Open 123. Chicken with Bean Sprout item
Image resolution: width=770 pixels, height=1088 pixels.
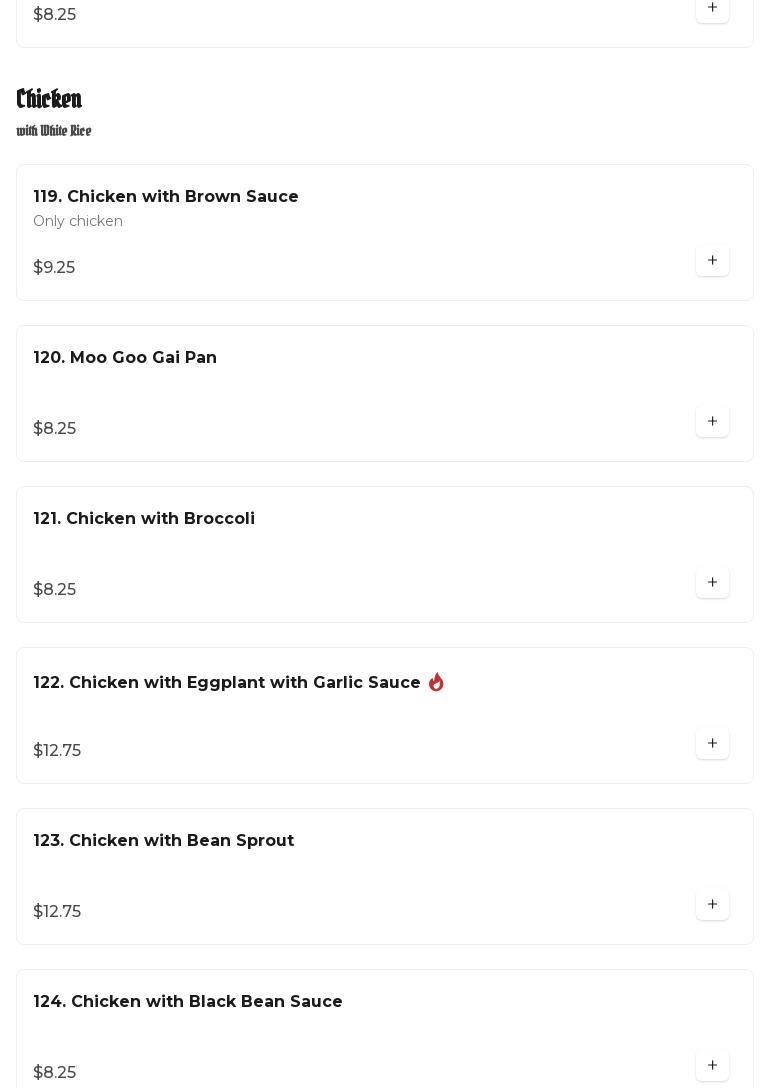(164, 841)
